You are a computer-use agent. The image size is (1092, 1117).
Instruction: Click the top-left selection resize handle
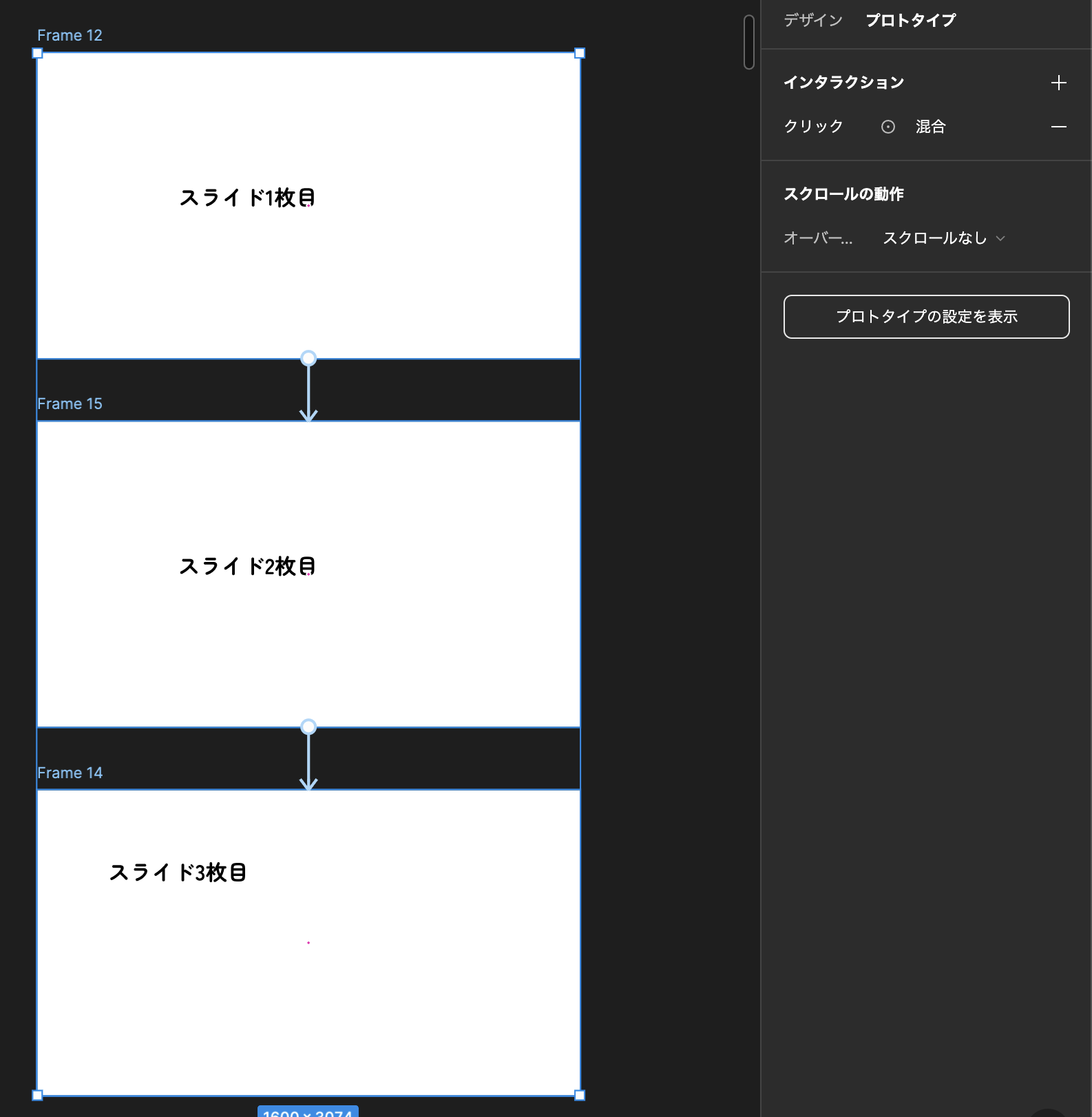38,54
